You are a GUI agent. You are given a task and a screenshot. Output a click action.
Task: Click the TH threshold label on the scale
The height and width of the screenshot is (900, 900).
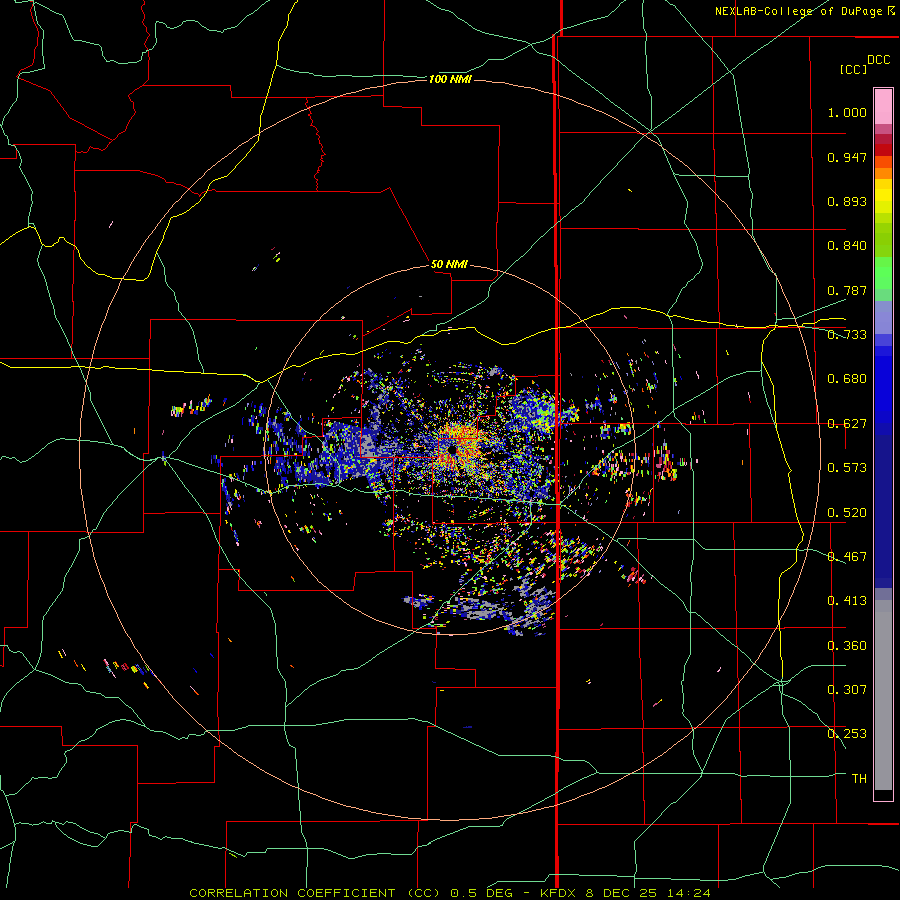859,779
